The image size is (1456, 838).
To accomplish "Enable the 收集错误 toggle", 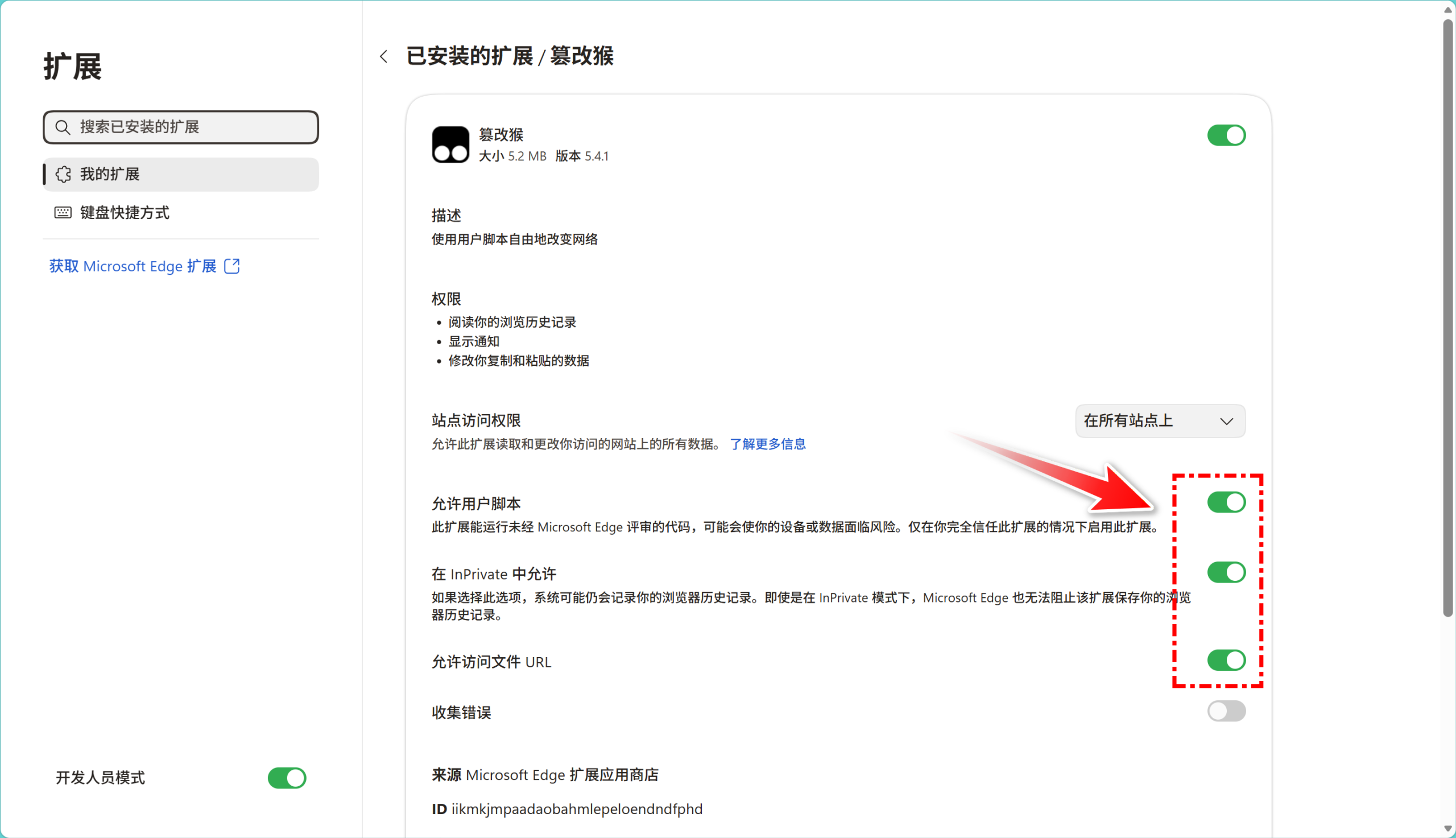I will pyautogui.click(x=1226, y=711).
